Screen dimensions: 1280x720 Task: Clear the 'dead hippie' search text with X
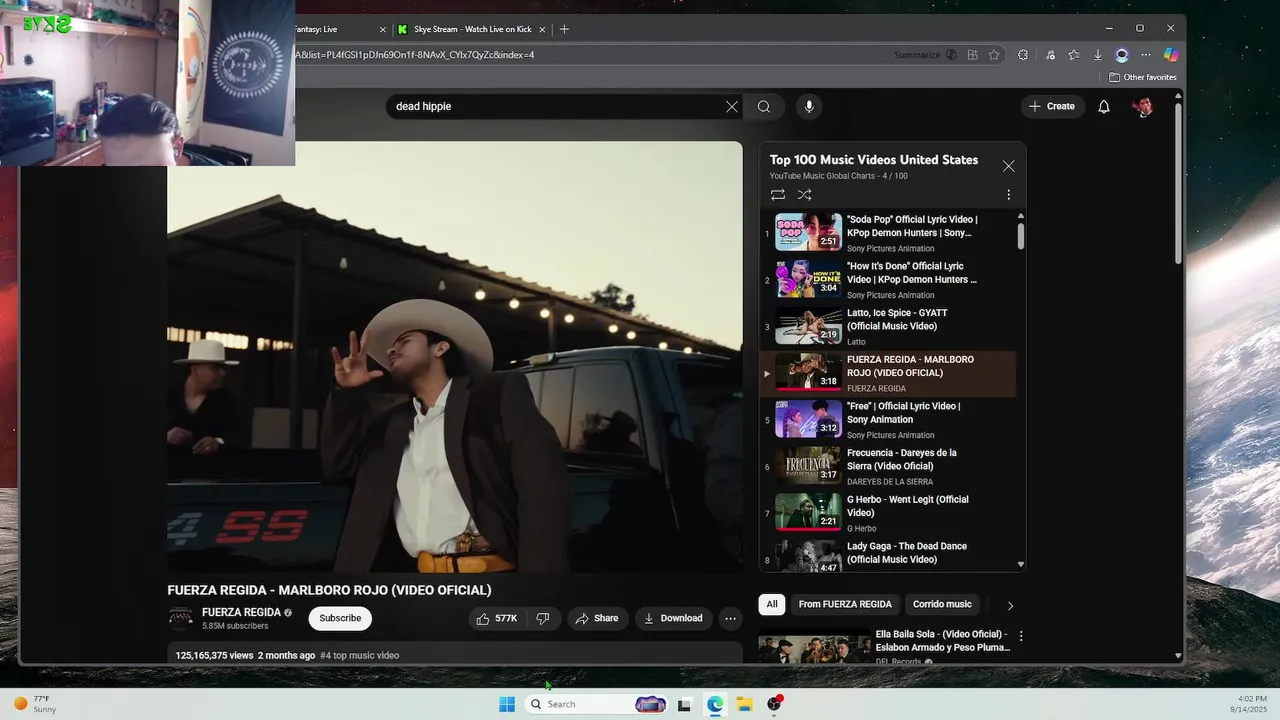pos(732,107)
